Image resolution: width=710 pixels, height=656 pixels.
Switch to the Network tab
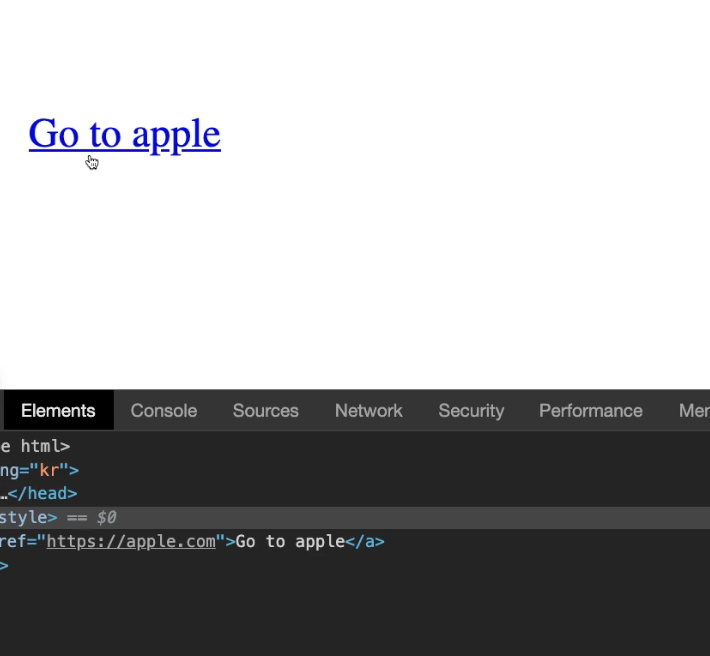(x=369, y=411)
